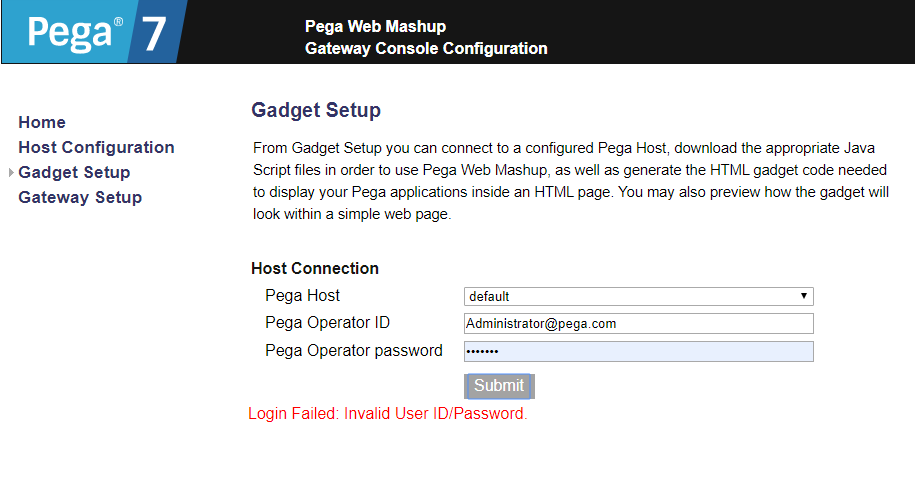Viewport: 915px width, 486px height.
Task: Click the arrow marker beside Gadget Setup
Action: click(x=11, y=173)
